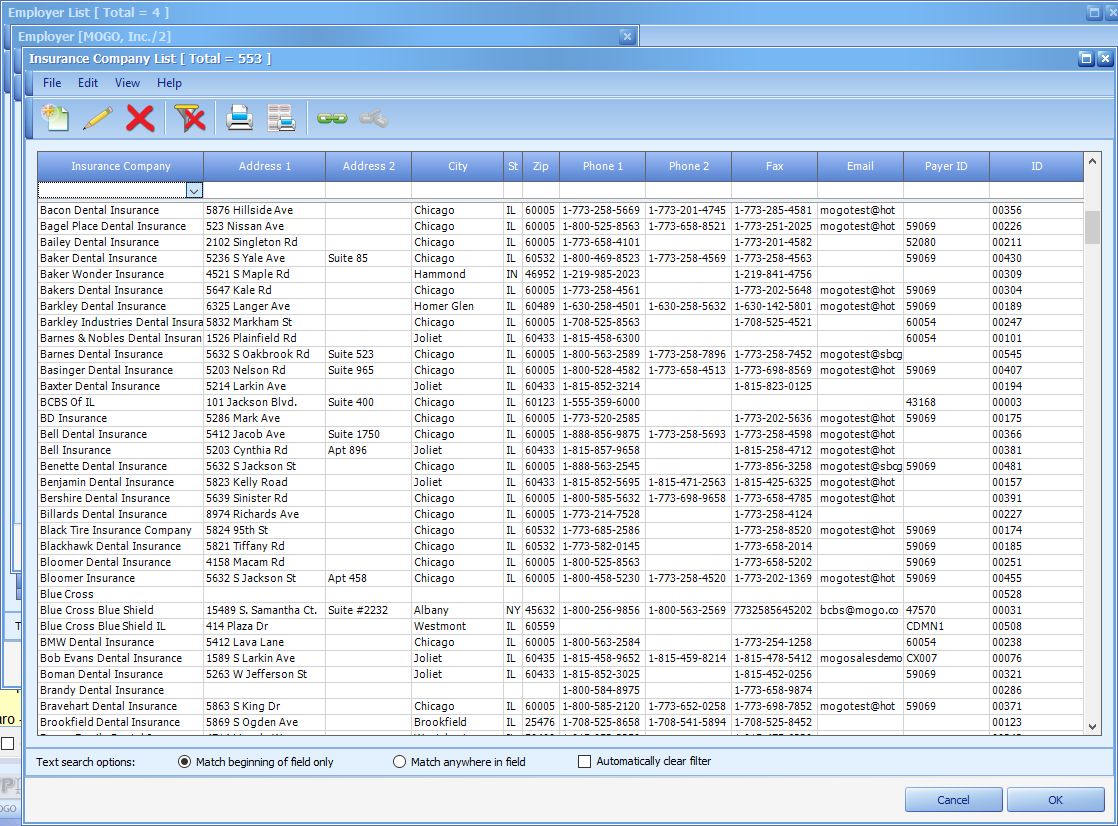
Task: Click the gray broken chain unlink icon
Action: pyautogui.click(x=374, y=118)
